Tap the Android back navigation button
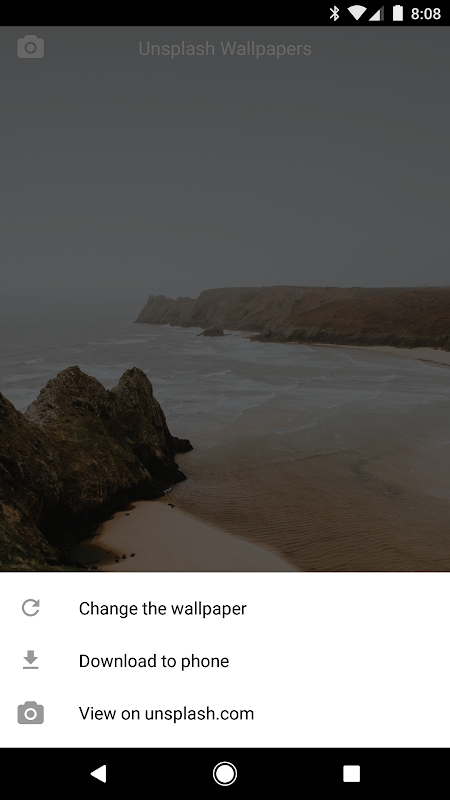450x800 pixels. pos(98,773)
